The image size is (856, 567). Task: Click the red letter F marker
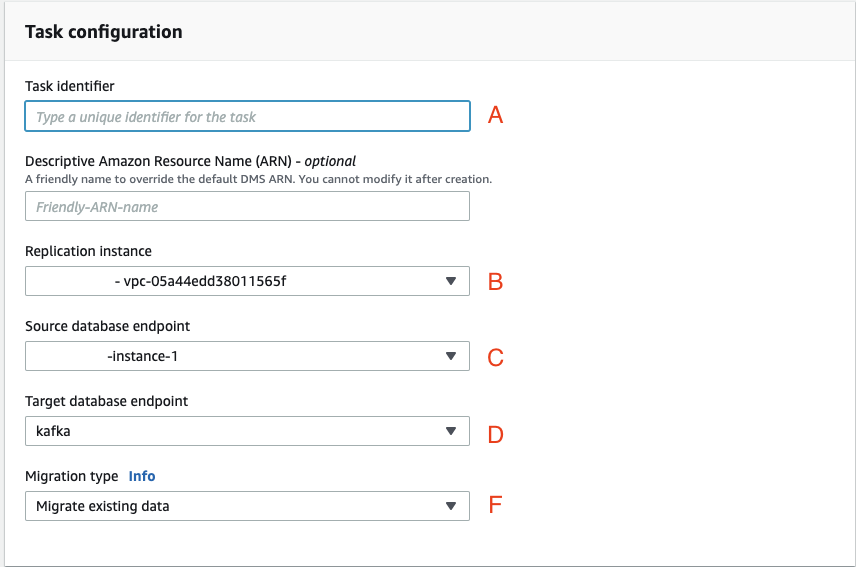coord(494,505)
